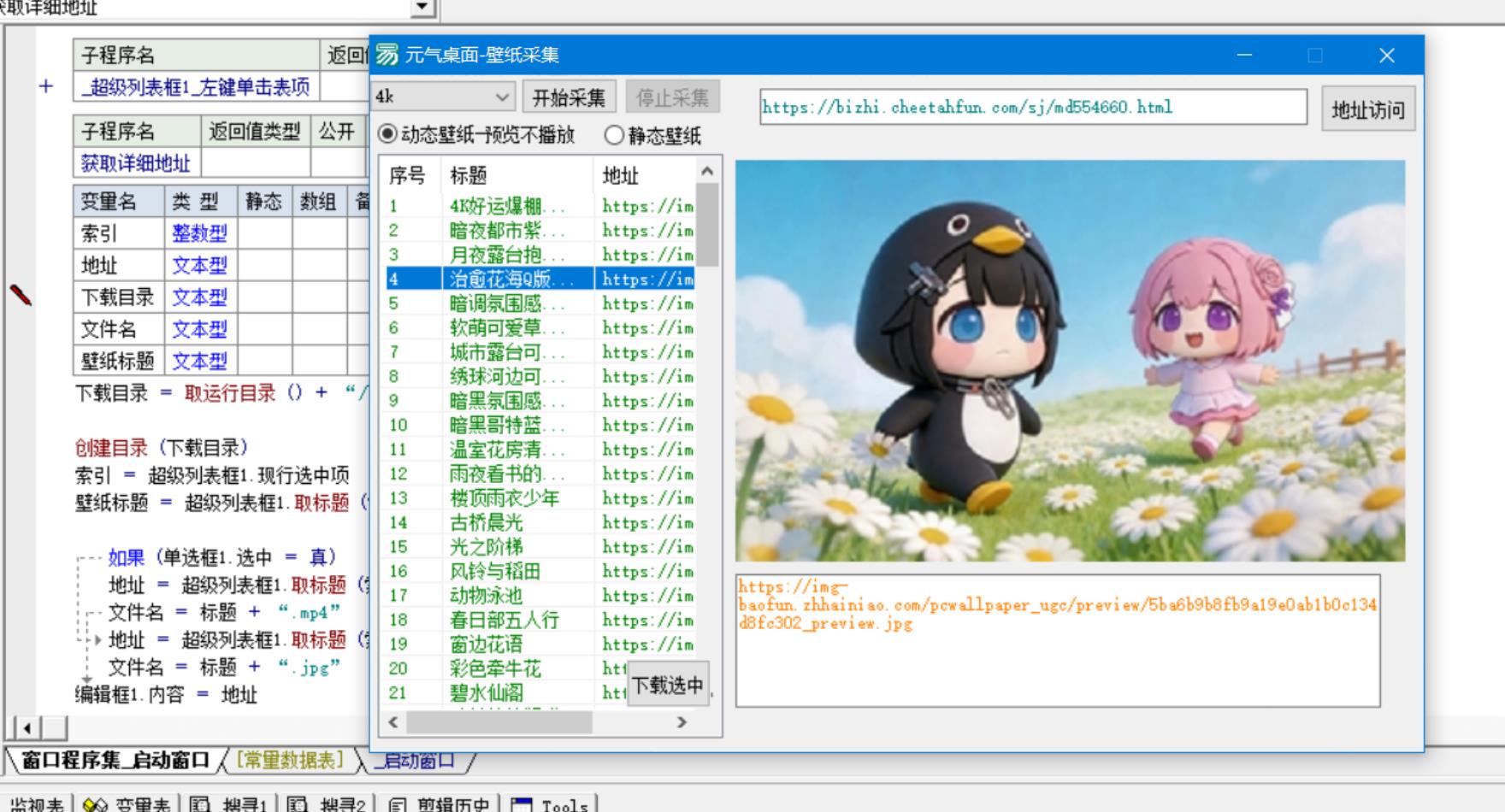Click the list's horizontal scroll left arrow
Viewport: 1505px width, 812px height.
tap(393, 722)
